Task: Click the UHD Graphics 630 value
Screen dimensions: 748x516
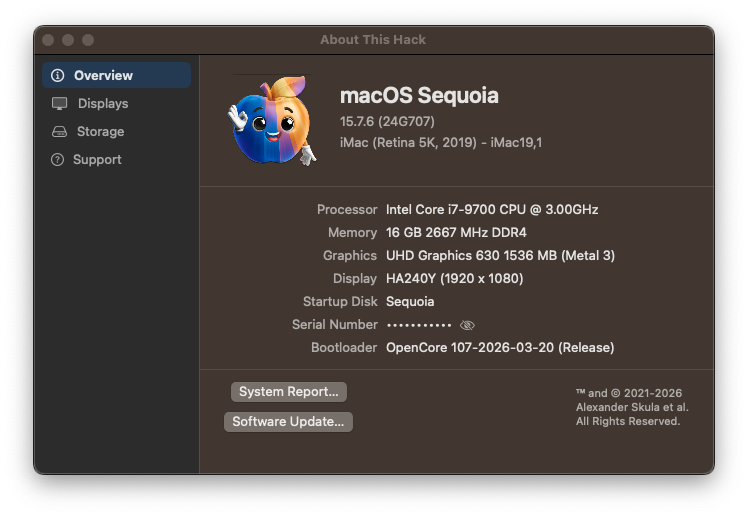Action: pyautogui.click(x=500, y=255)
